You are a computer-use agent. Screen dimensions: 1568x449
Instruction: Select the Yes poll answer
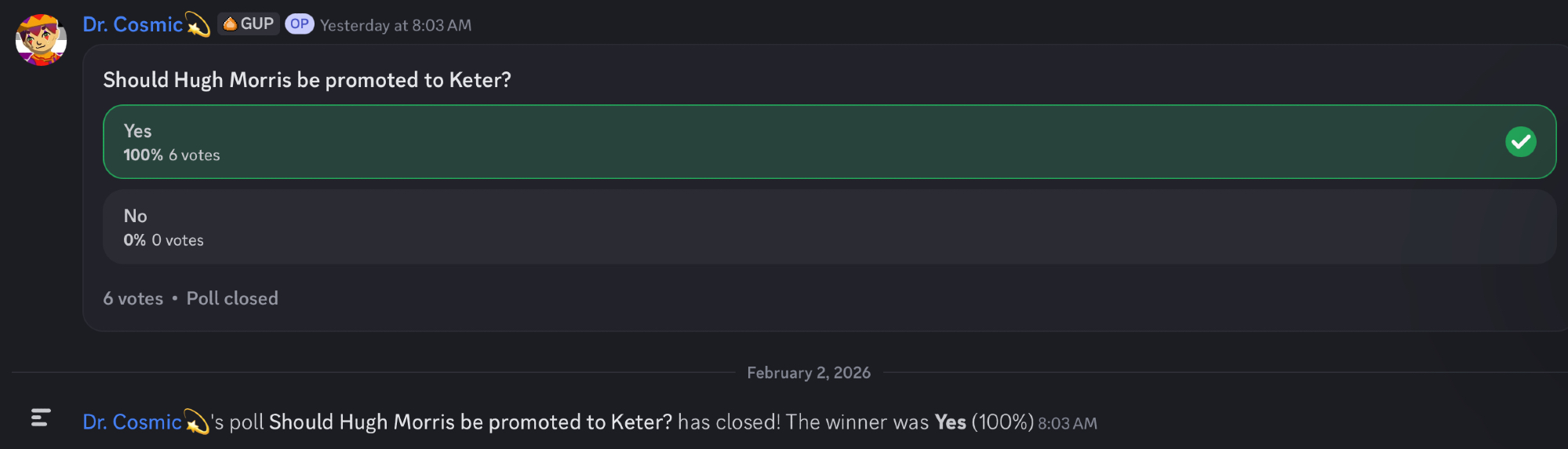pos(784,142)
